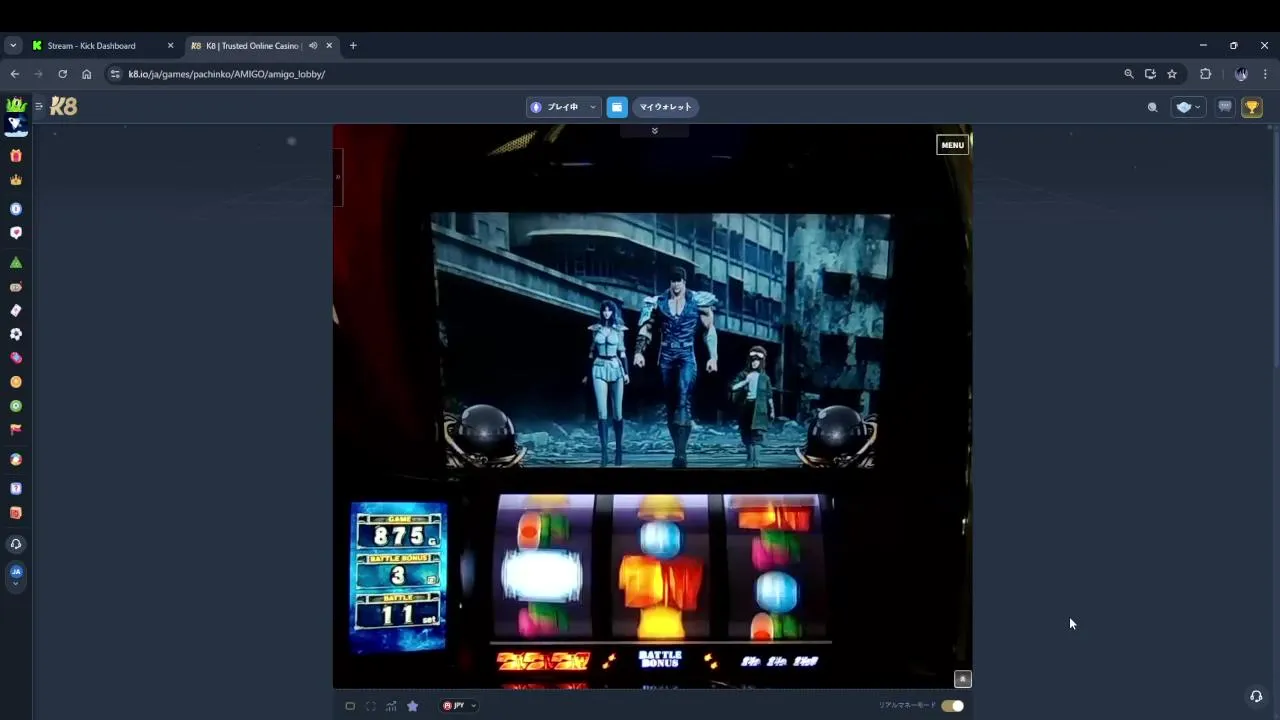
Task: Open browser extensions puzzle icon
Action: [1205, 74]
